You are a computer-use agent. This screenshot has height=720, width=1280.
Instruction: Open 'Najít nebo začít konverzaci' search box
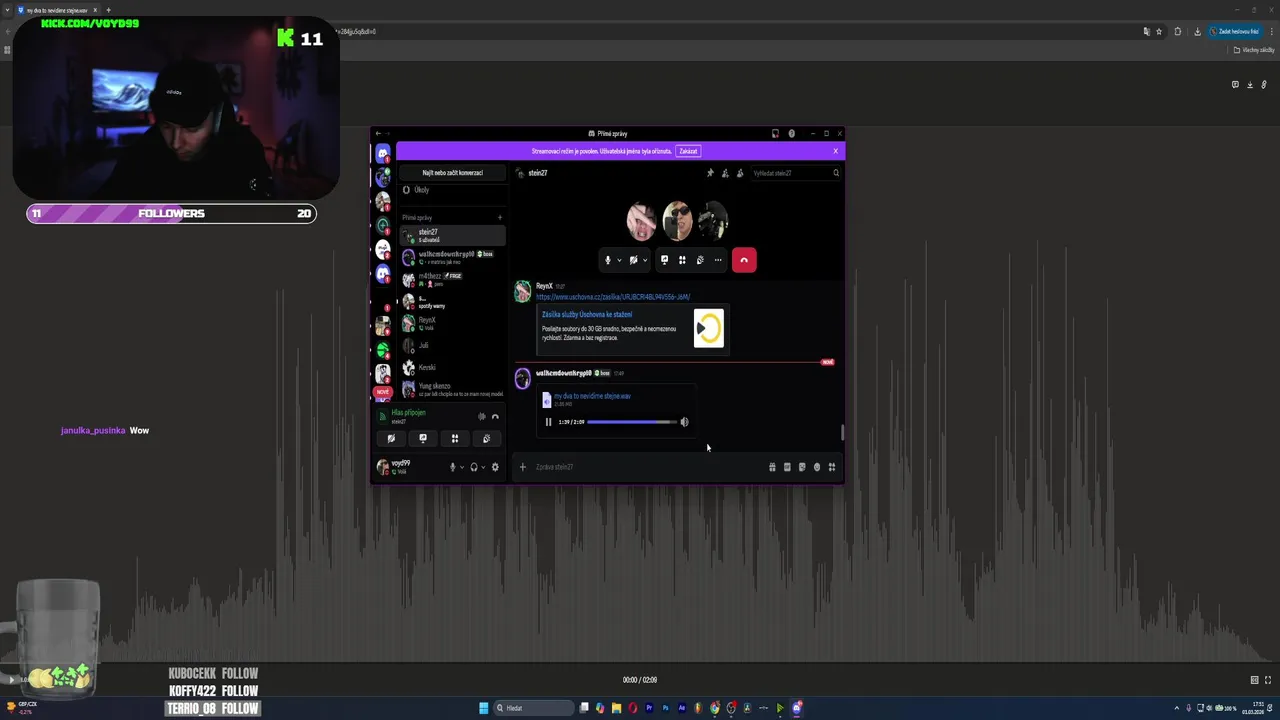click(452, 172)
